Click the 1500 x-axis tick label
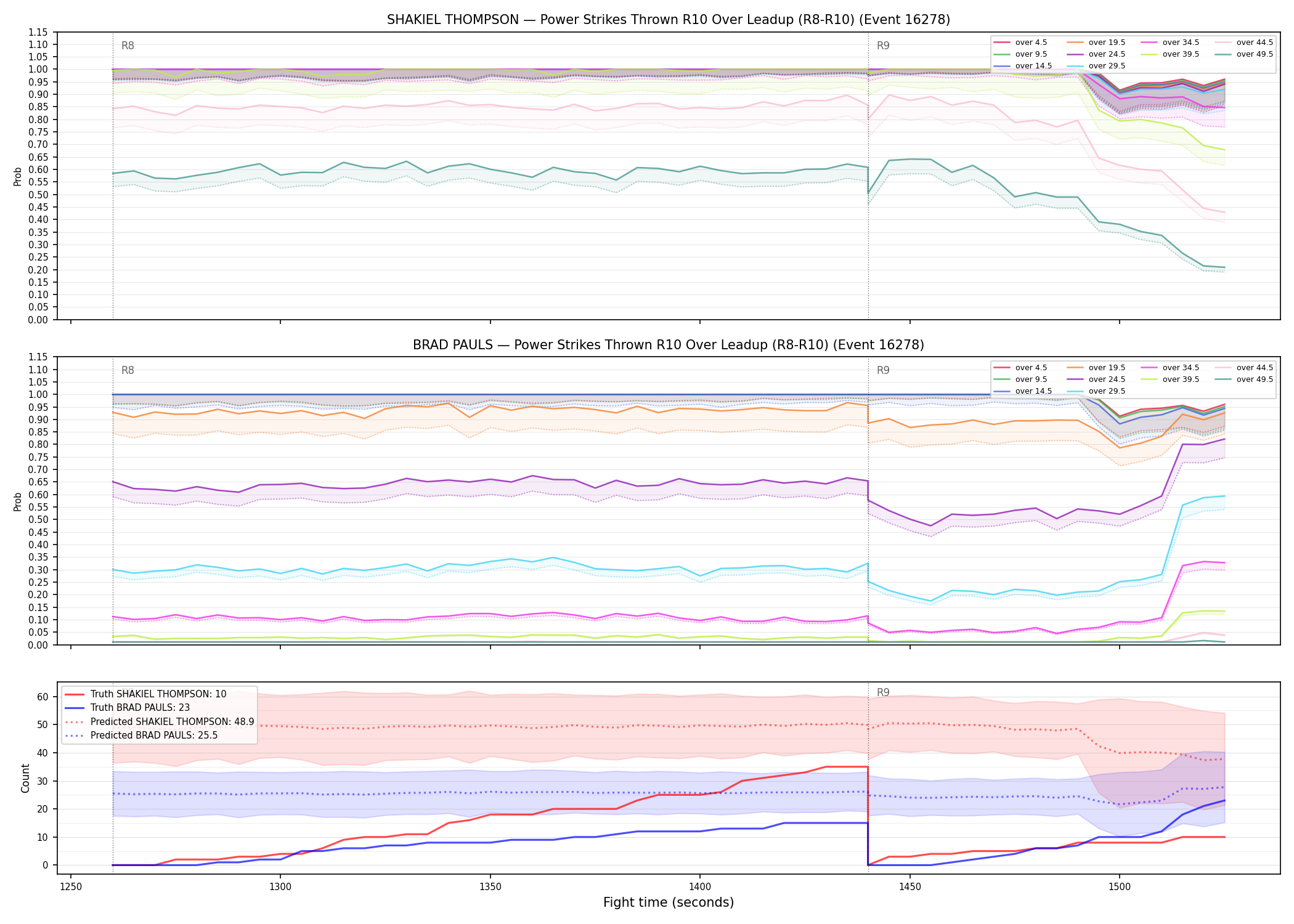 click(1120, 886)
